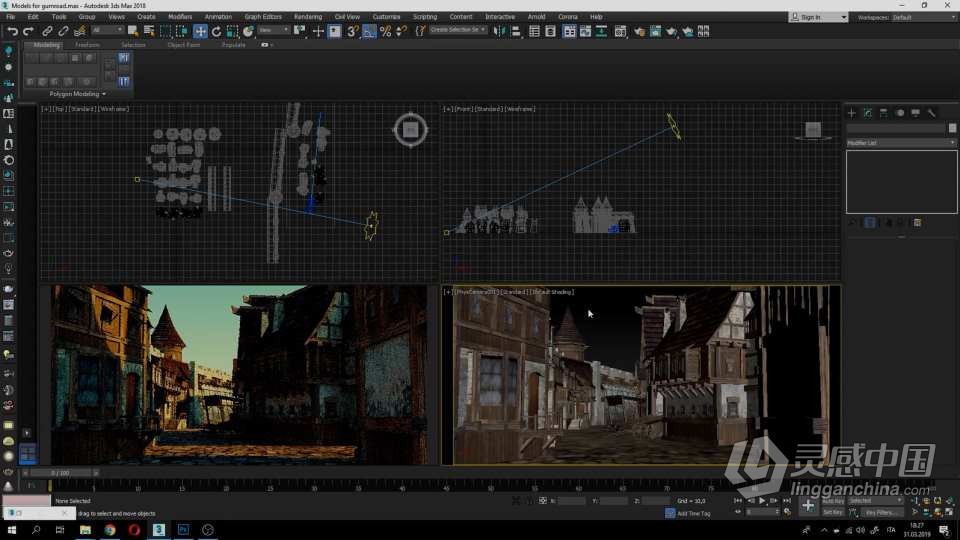Unlink Selection tool in toolbar
960x540 pixels.
(63, 31)
